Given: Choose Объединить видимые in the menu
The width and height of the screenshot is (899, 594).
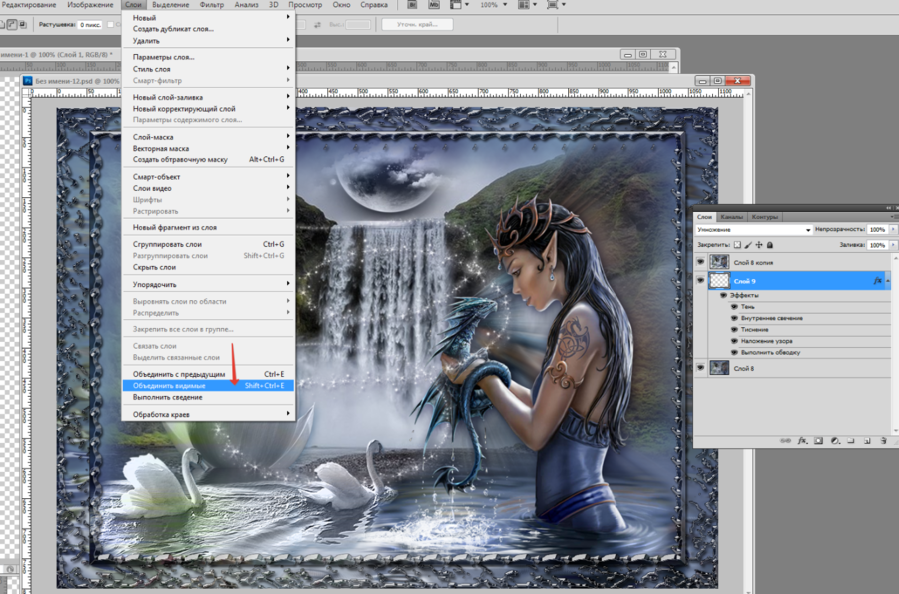Looking at the screenshot, I should pyautogui.click(x=209, y=386).
